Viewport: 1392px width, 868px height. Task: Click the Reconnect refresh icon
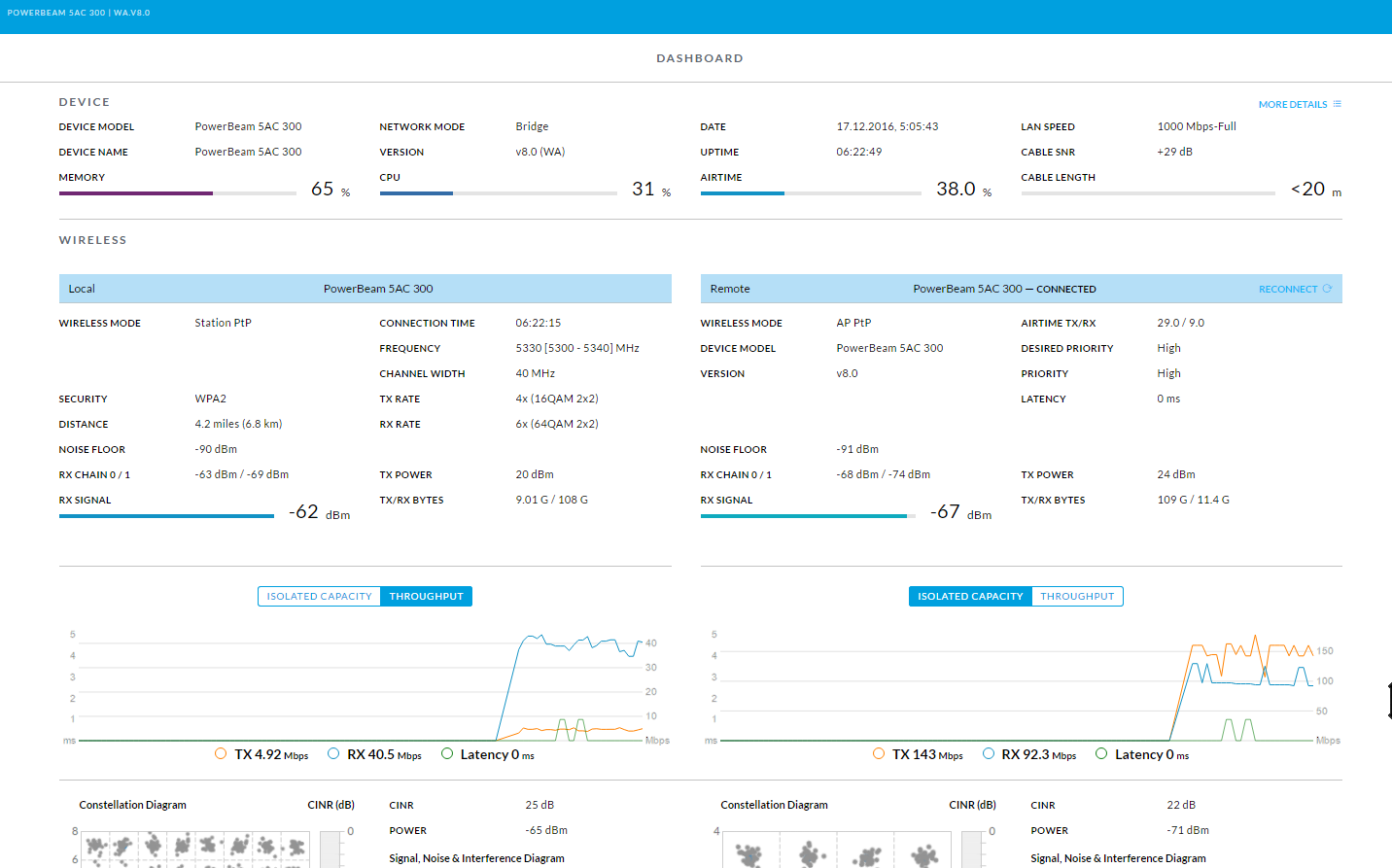point(1327,289)
